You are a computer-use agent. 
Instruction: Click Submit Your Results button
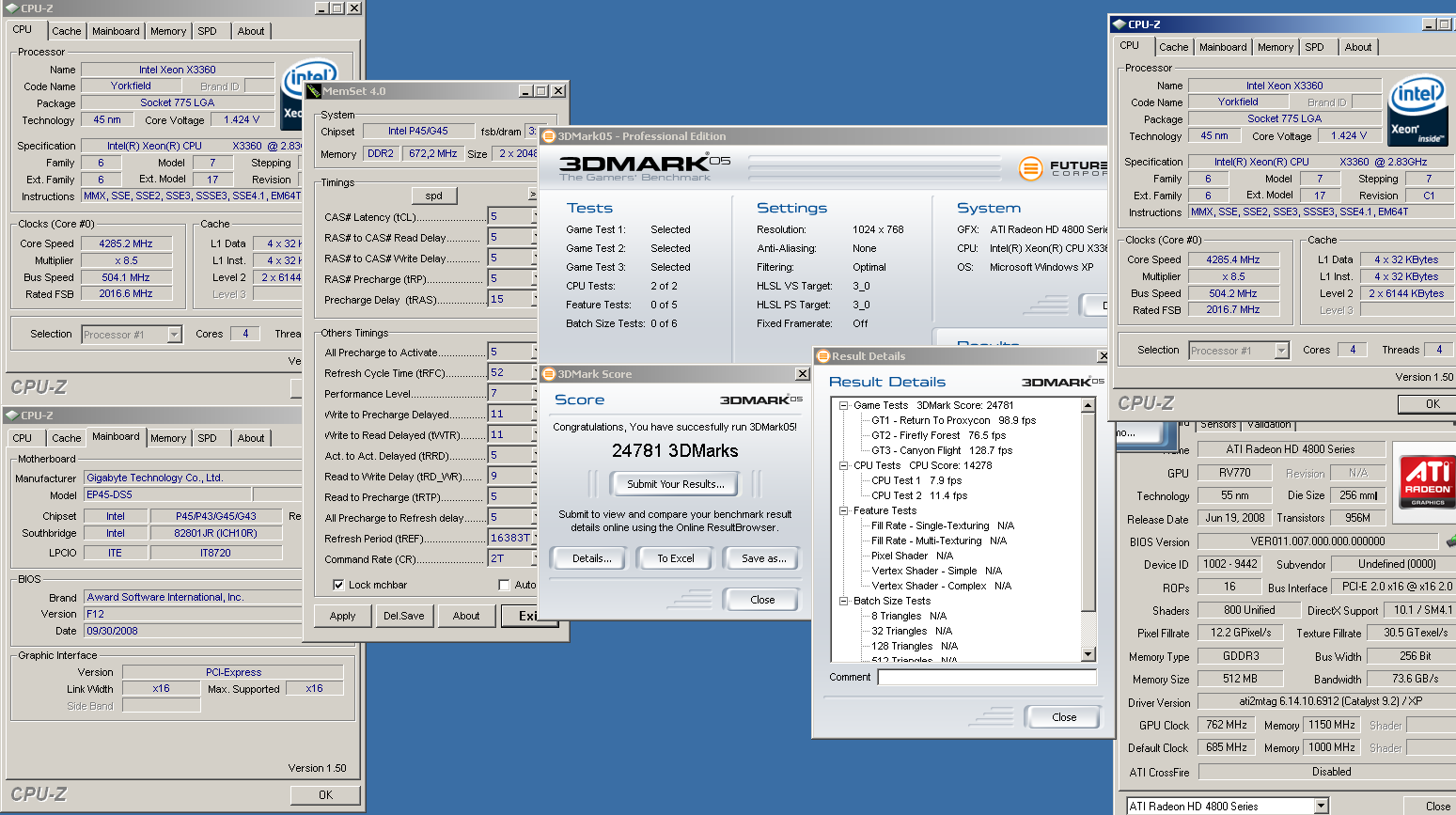pyautogui.click(x=676, y=484)
